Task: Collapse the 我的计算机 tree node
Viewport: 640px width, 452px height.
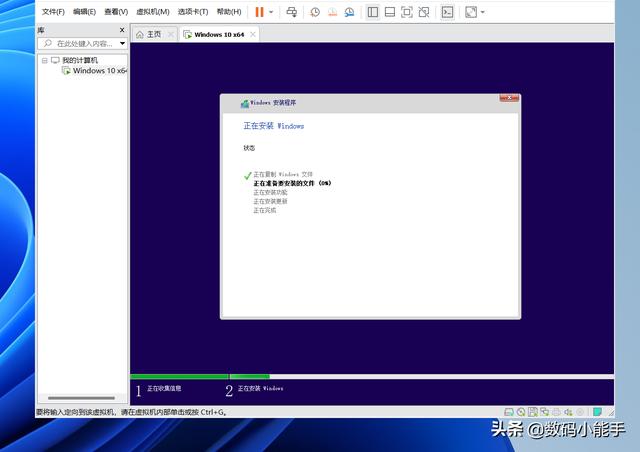Action: [x=44, y=60]
